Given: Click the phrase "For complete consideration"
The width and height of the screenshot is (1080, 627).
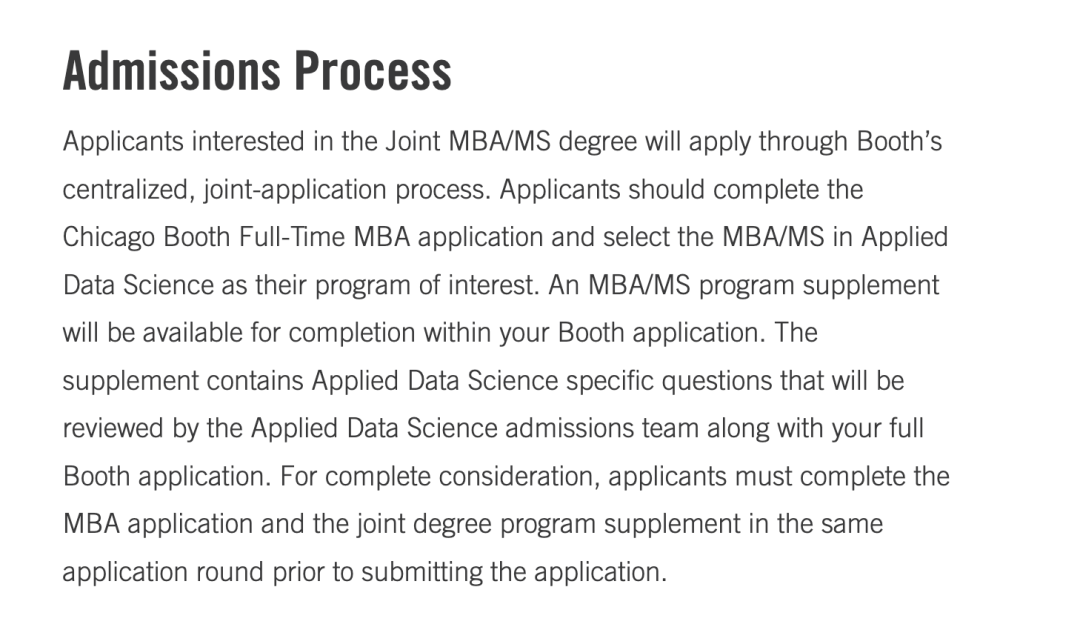Looking at the screenshot, I should point(439,477).
